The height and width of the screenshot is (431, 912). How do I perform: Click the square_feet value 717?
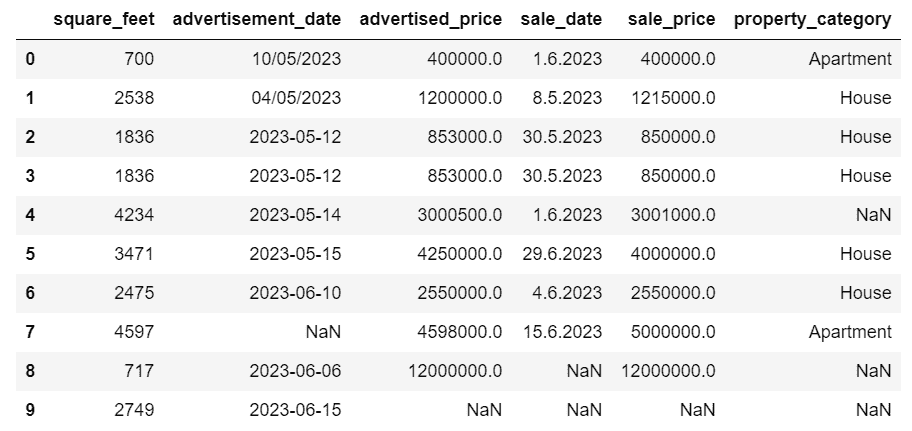(139, 371)
